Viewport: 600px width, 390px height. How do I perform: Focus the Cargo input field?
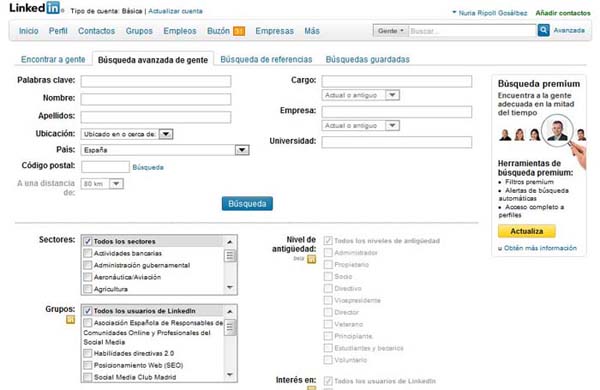coord(397,81)
